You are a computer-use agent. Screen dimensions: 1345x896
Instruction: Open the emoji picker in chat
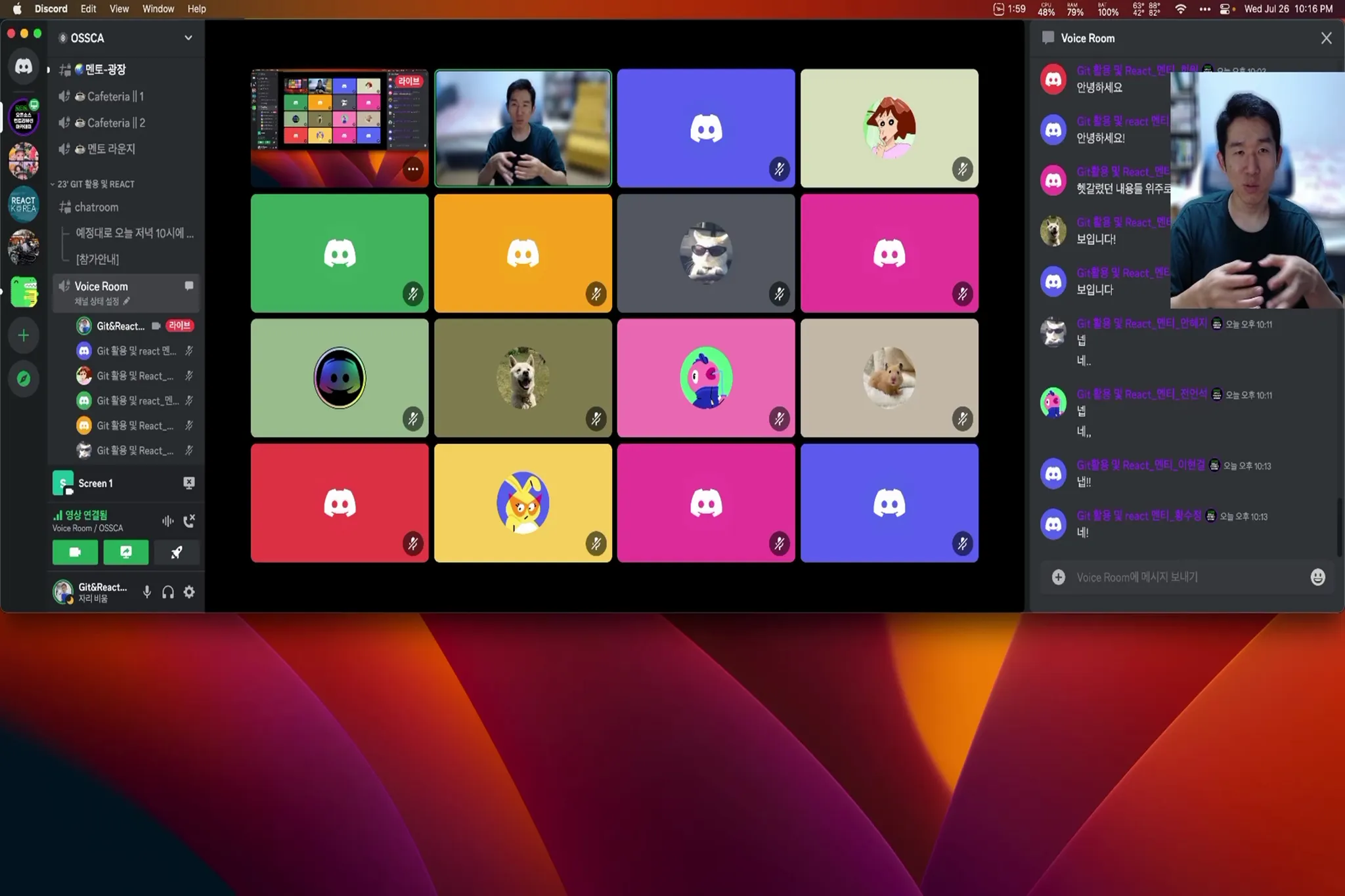pos(1317,577)
